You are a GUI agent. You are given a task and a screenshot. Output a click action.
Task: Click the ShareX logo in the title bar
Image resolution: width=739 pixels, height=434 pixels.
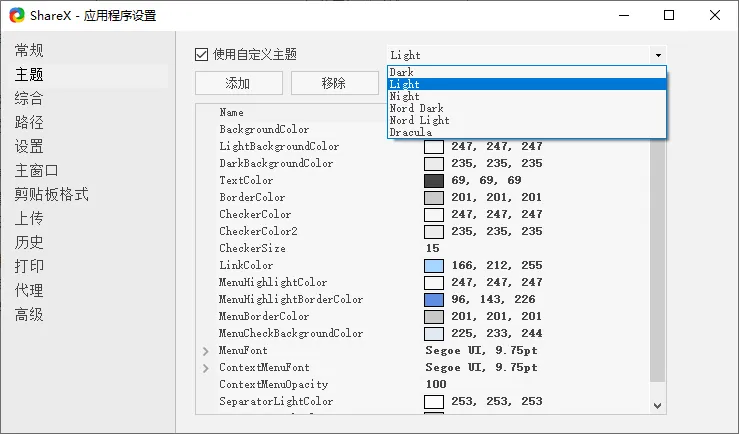[17, 15]
